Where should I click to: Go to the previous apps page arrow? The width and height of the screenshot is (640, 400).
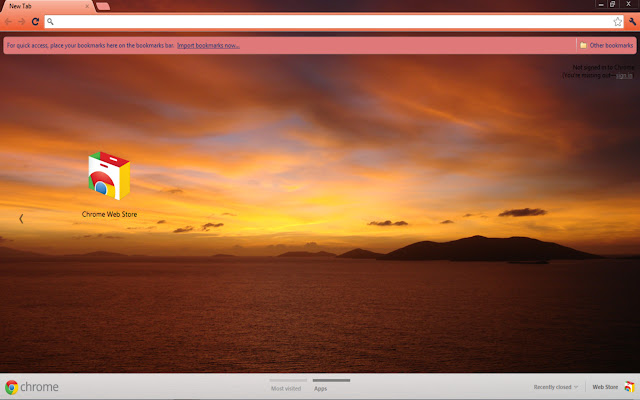(x=21, y=218)
